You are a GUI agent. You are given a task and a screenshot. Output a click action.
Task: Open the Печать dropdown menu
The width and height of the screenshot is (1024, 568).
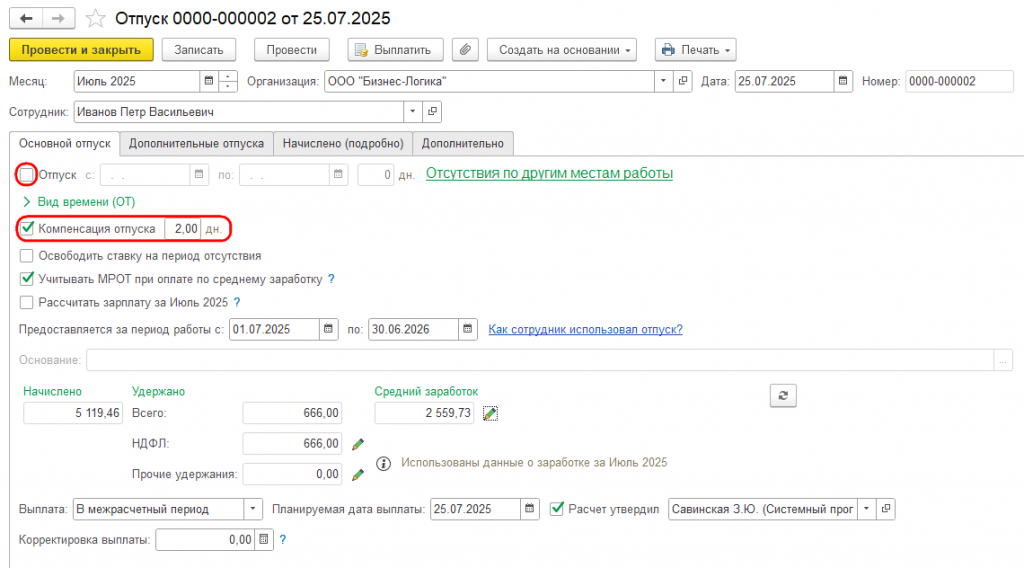696,50
